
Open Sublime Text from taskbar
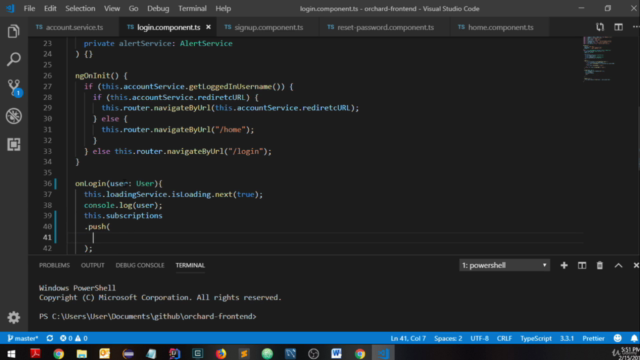[244, 353]
